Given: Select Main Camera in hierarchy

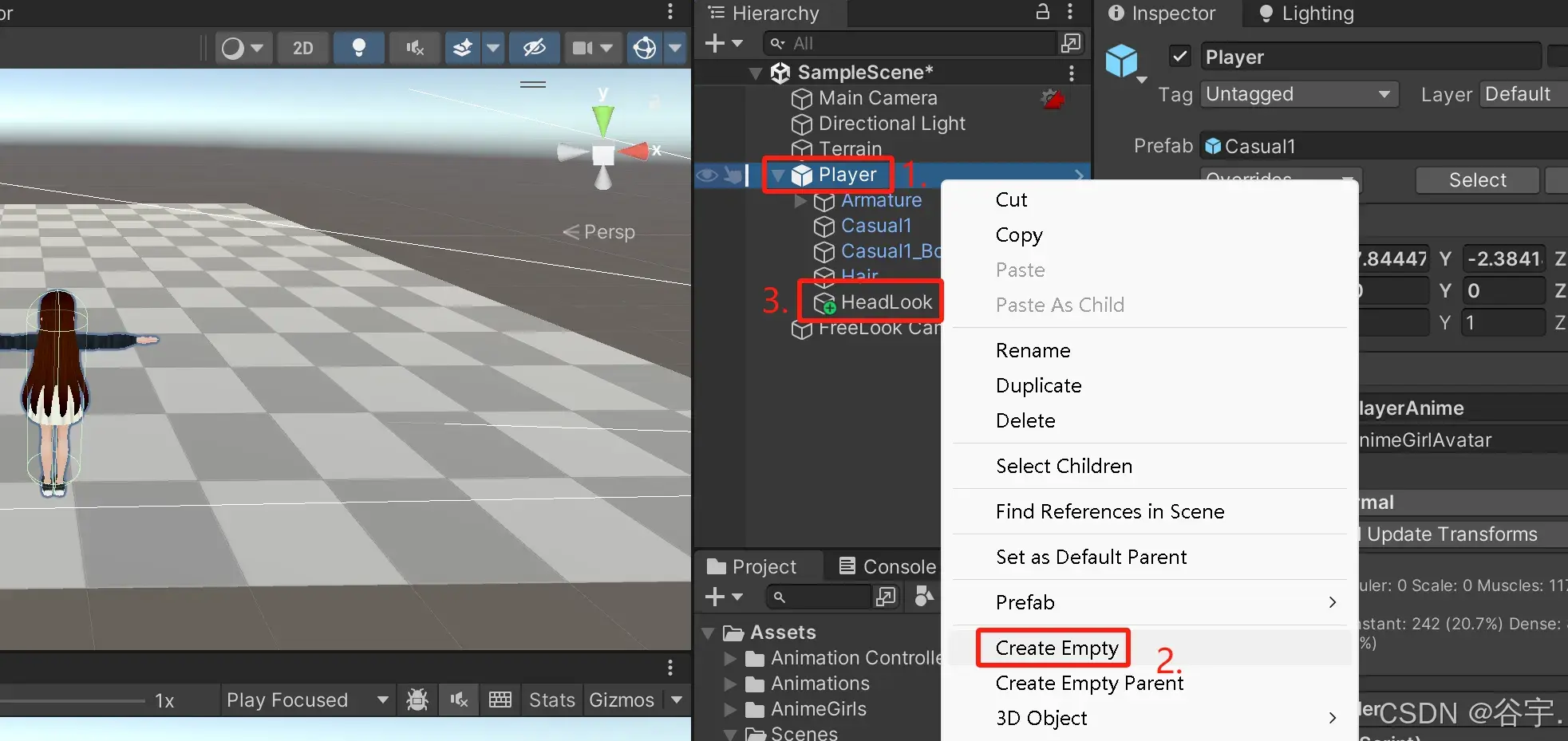Looking at the screenshot, I should (878, 98).
